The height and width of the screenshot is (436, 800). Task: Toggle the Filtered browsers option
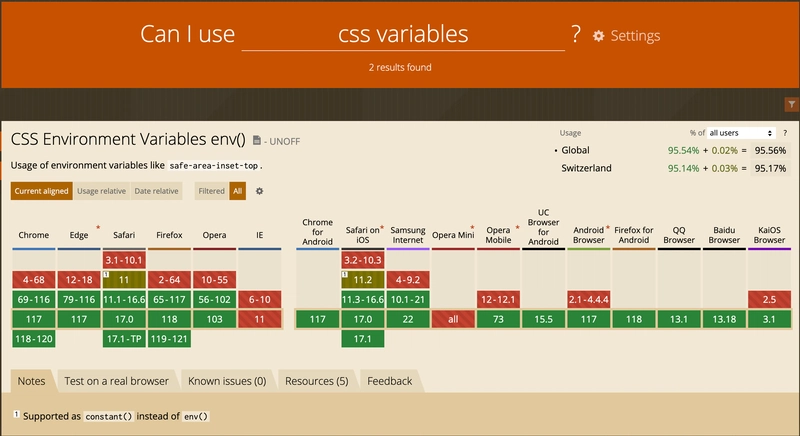pos(211,191)
